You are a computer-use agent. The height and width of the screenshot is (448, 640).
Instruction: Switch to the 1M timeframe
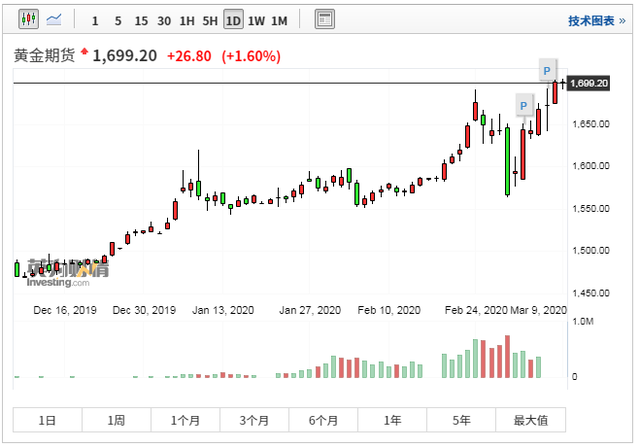point(280,21)
